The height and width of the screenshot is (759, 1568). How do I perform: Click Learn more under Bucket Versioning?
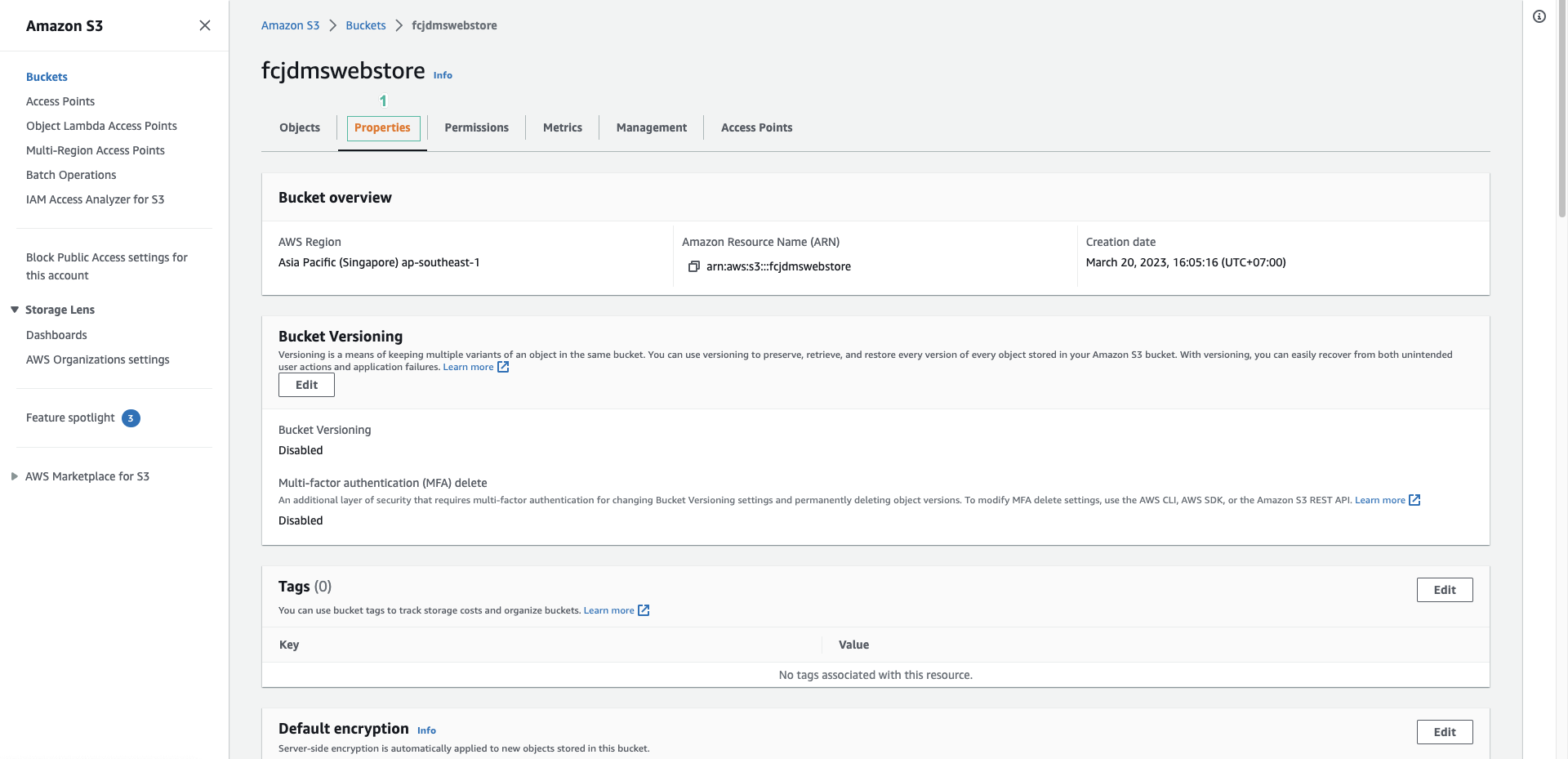[469, 367]
